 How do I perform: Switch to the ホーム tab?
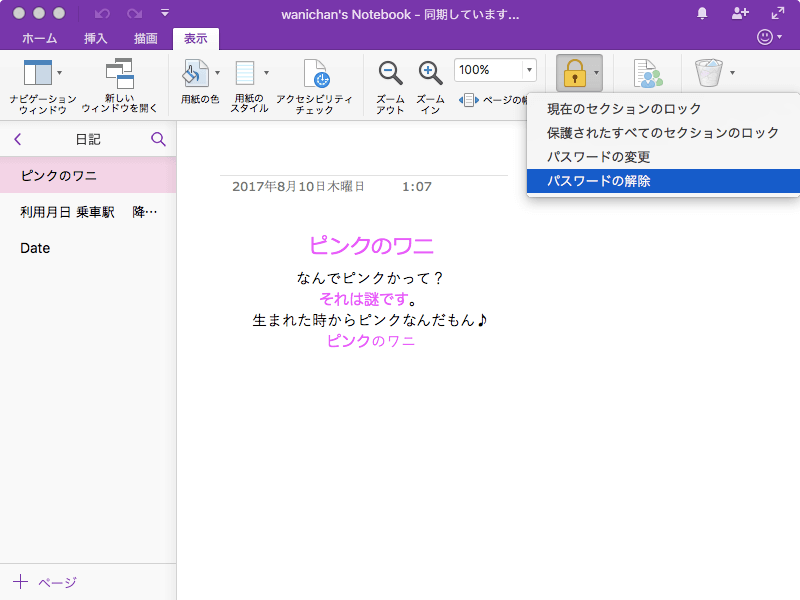[x=40, y=38]
